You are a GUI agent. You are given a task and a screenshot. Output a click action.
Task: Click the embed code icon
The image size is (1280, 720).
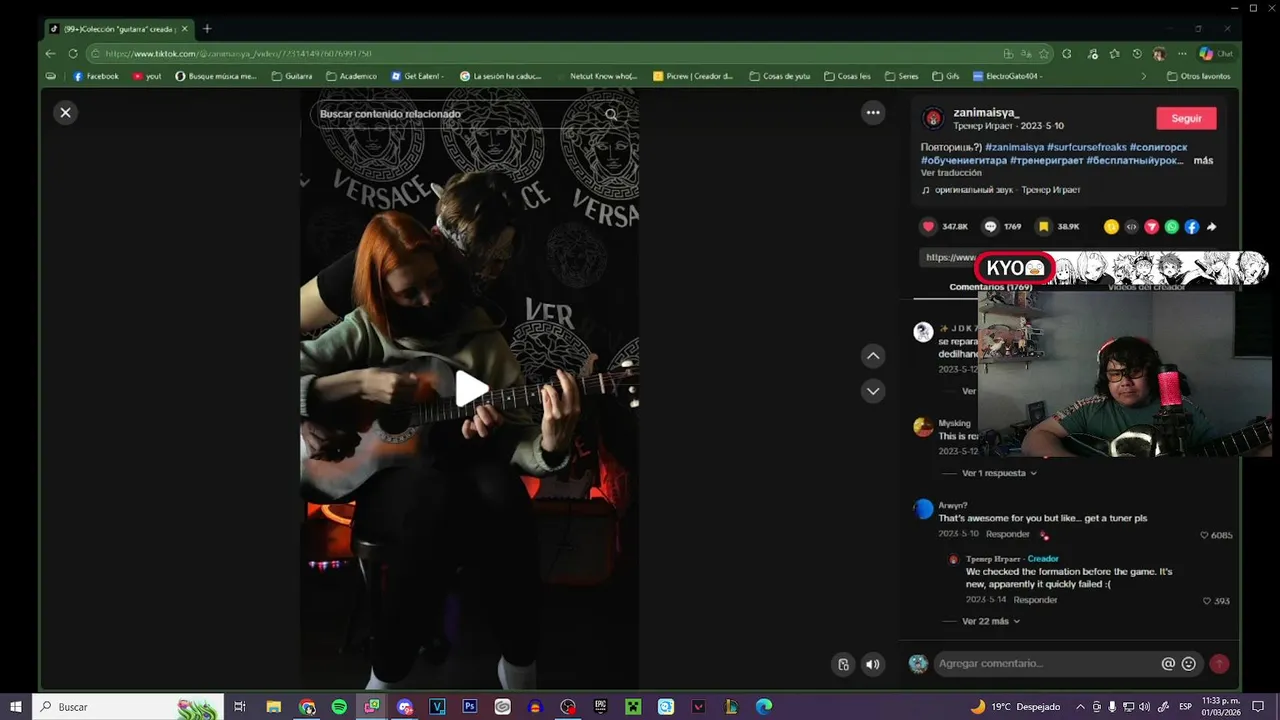click(x=1131, y=227)
